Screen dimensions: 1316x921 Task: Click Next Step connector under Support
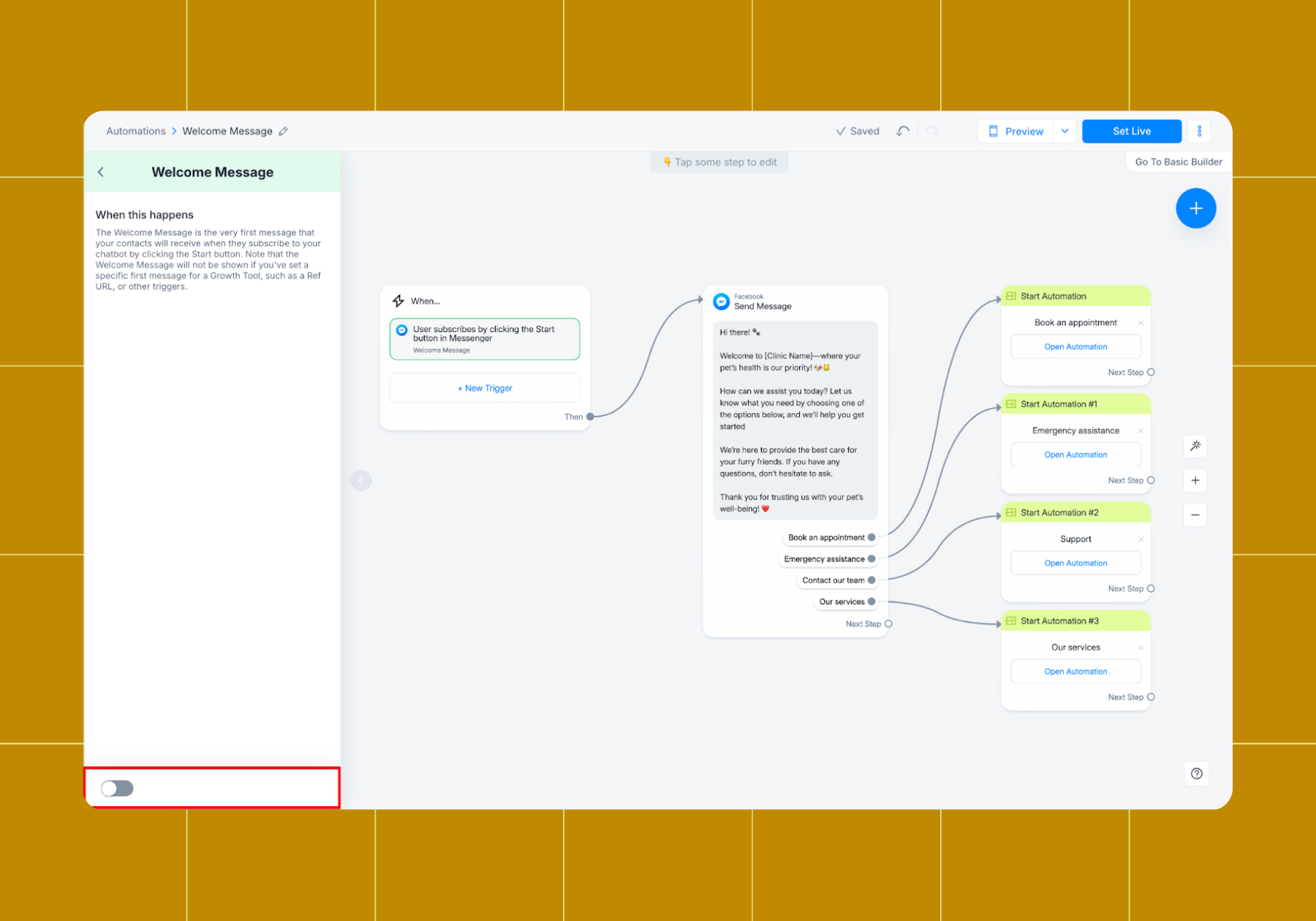[x=1151, y=588]
